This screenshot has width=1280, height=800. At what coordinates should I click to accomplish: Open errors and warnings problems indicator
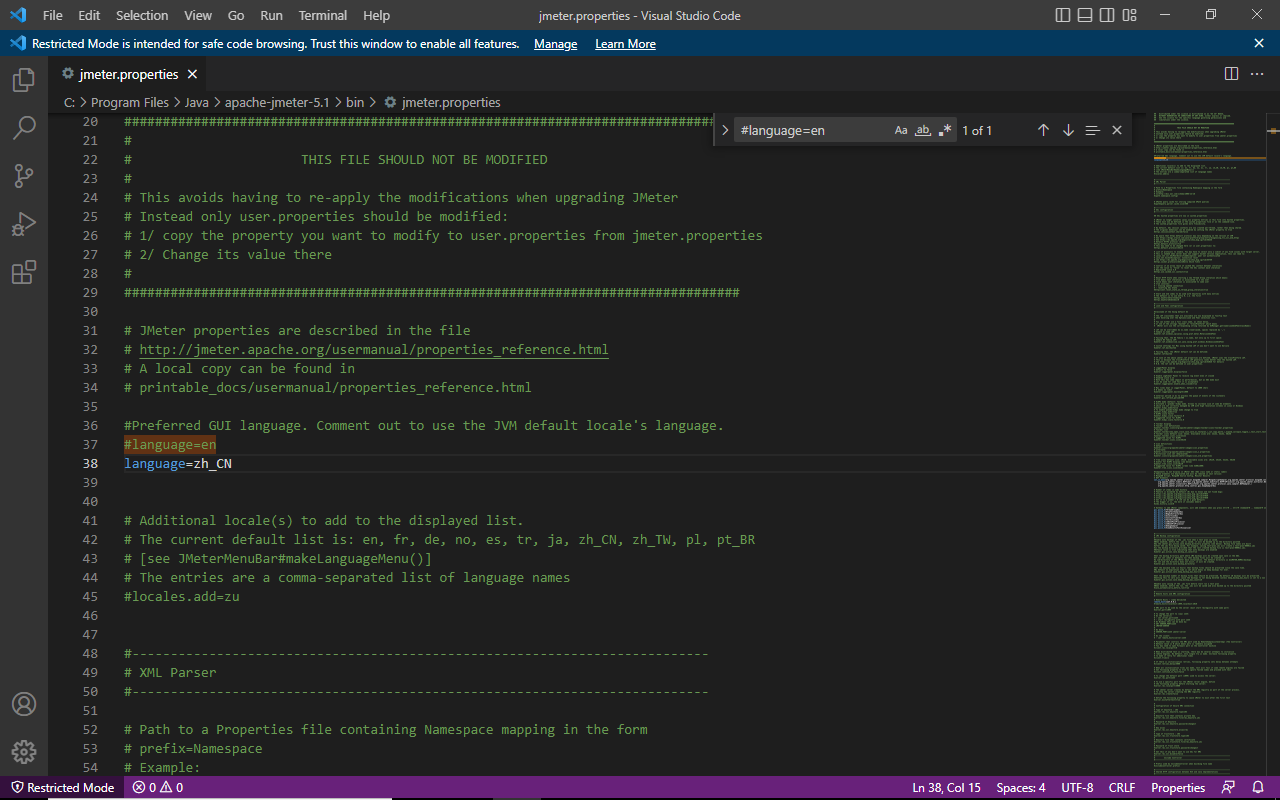pyautogui.click(x=158, y=788)
